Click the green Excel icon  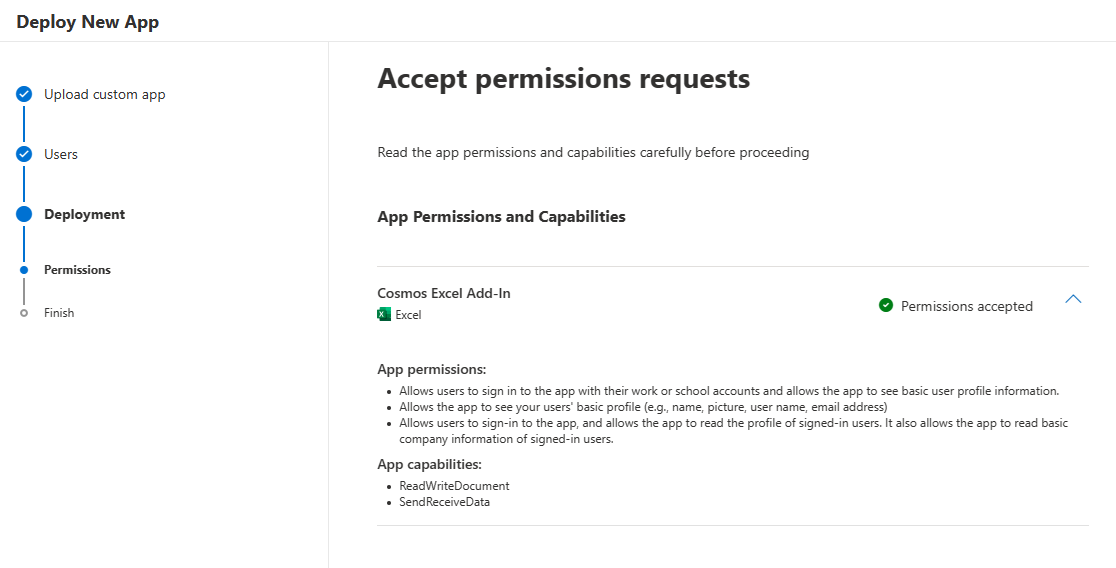point(384,315)
